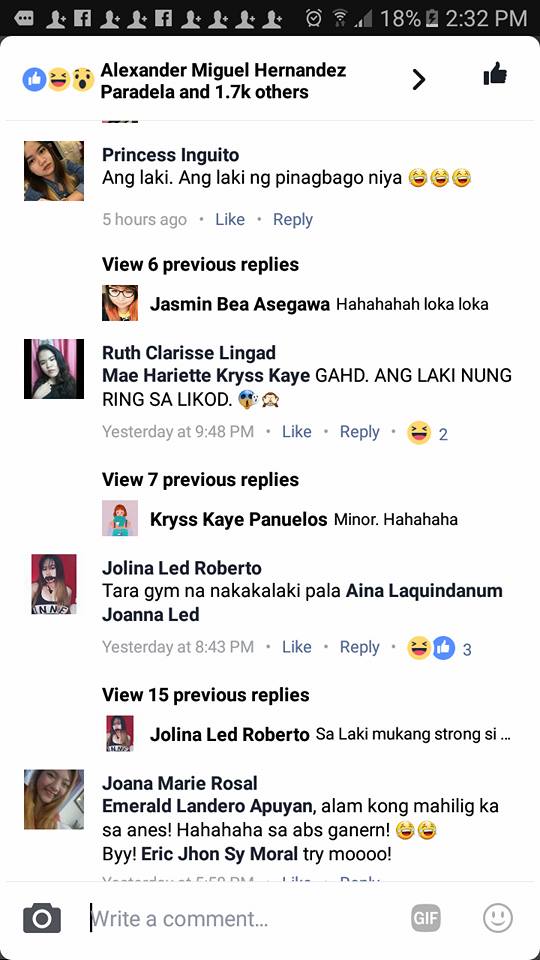Like Ruth Clarisse Lingad's comment

[296, 432]
